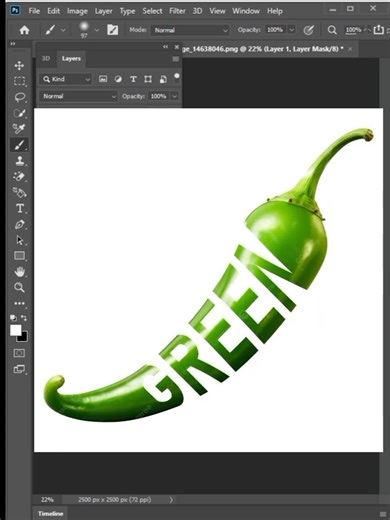Open the Type menu
The image size is (390, 520).
tap(127, 11)
